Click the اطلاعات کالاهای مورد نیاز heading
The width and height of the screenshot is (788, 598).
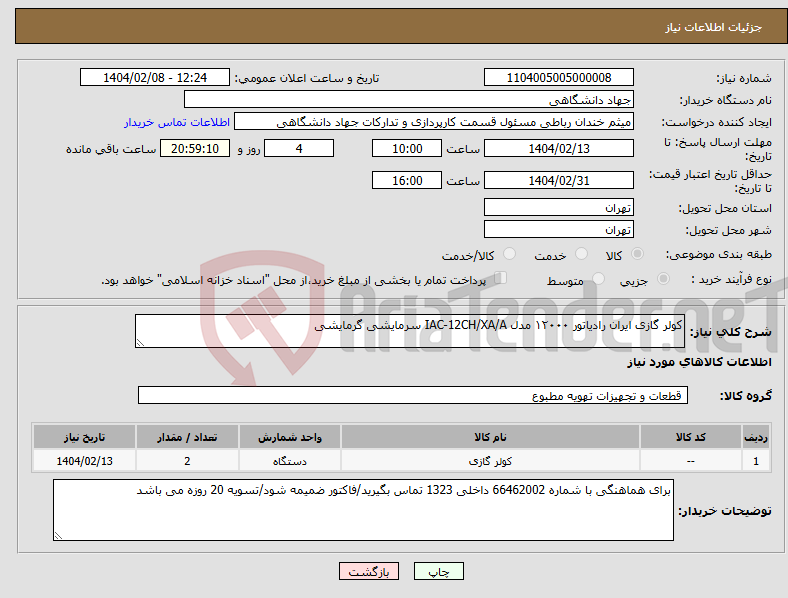(699, 362)
